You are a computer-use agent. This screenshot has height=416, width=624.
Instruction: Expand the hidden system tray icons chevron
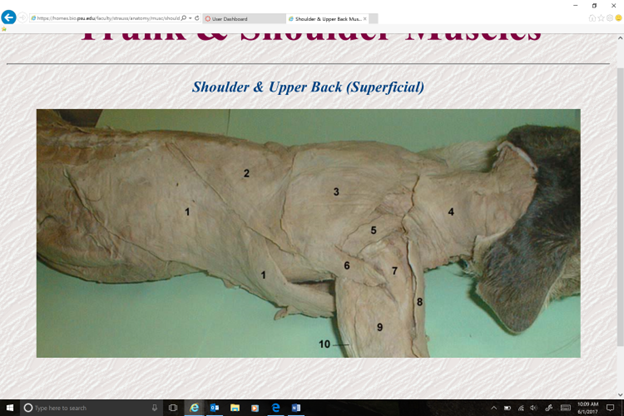point(493,408)
